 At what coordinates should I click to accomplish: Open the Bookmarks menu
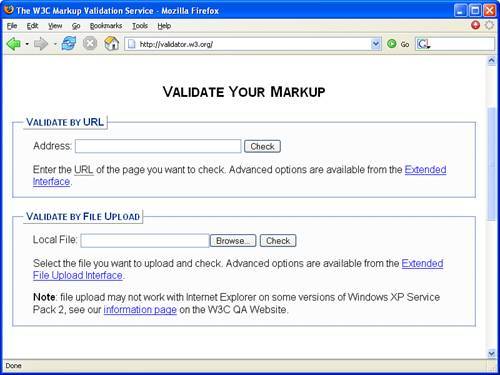[x=106, y=26]
